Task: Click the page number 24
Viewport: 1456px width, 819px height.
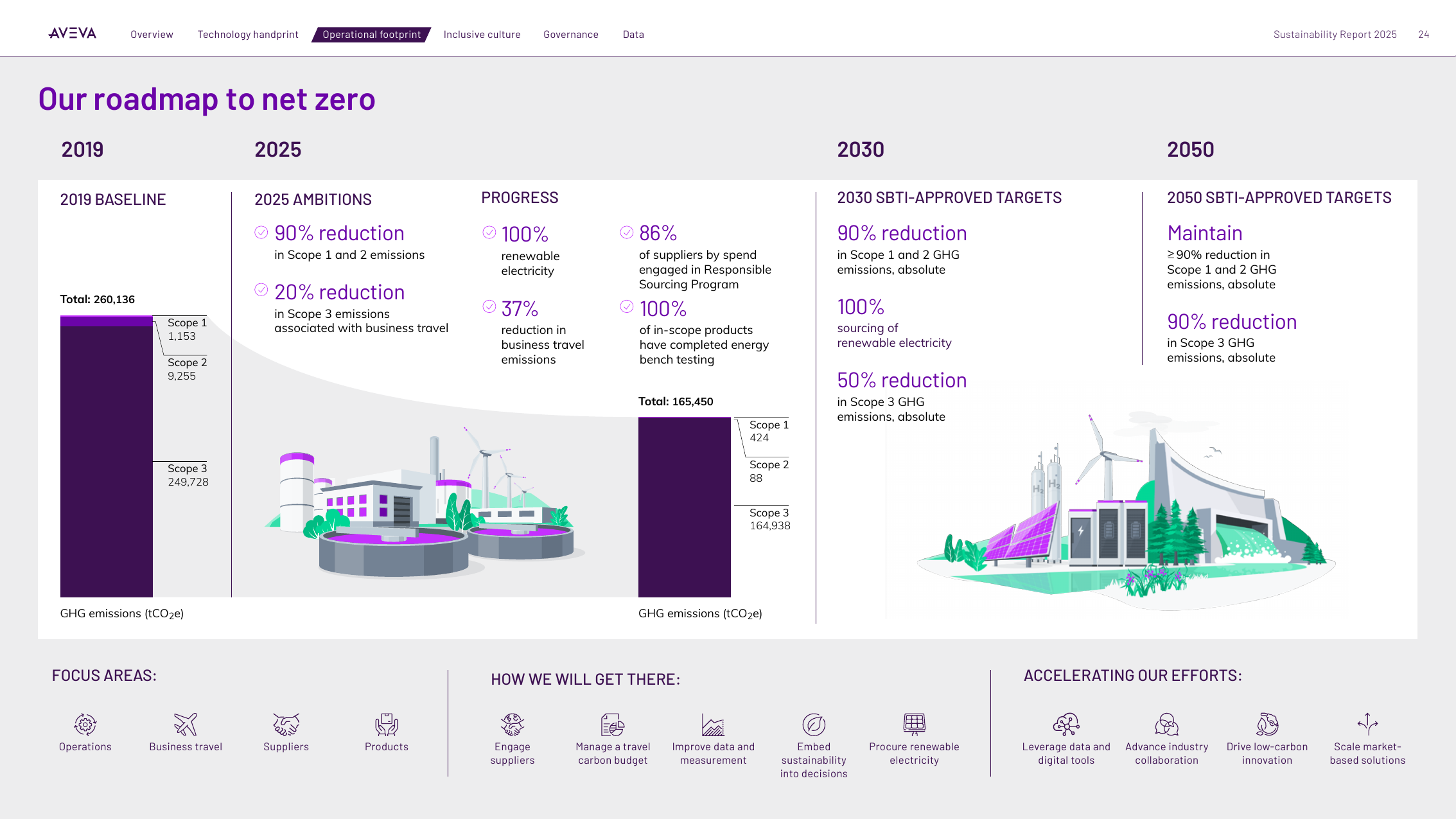Action: 1423,35
